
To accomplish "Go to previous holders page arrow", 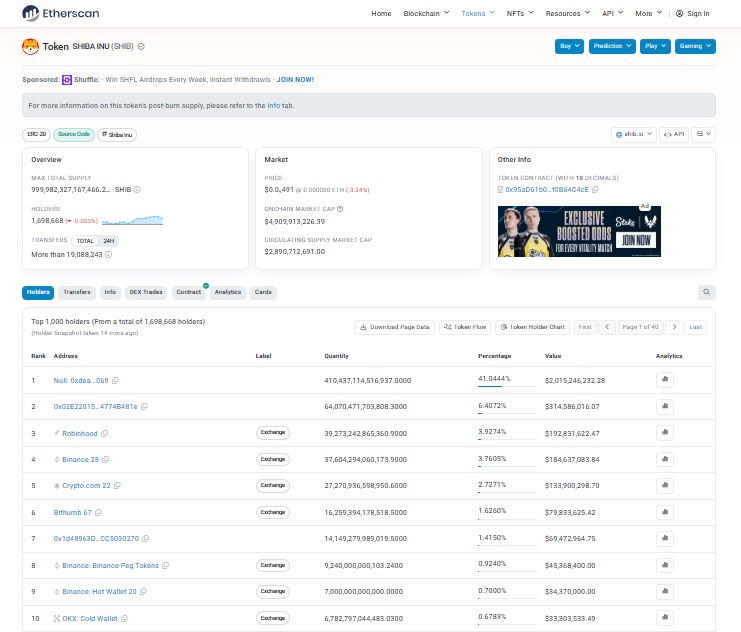I will coord(607,327).
